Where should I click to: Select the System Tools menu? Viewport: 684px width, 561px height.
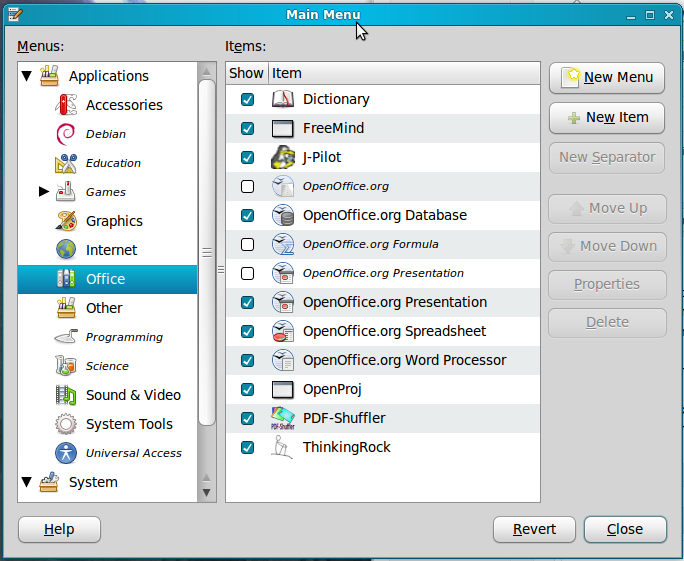coord(129,424)
